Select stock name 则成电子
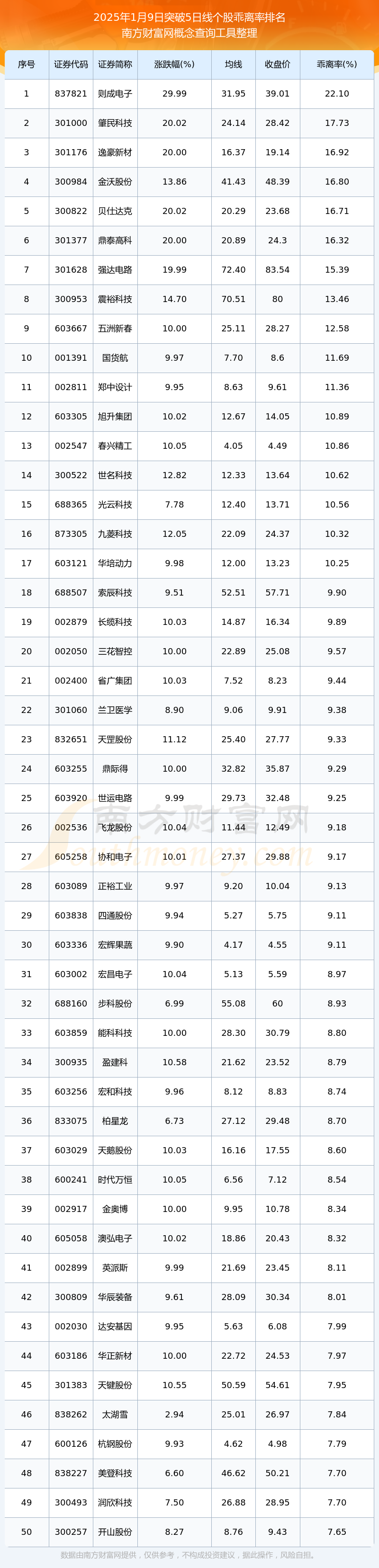This screenshot has width=379, height=1568. (115, 94)
